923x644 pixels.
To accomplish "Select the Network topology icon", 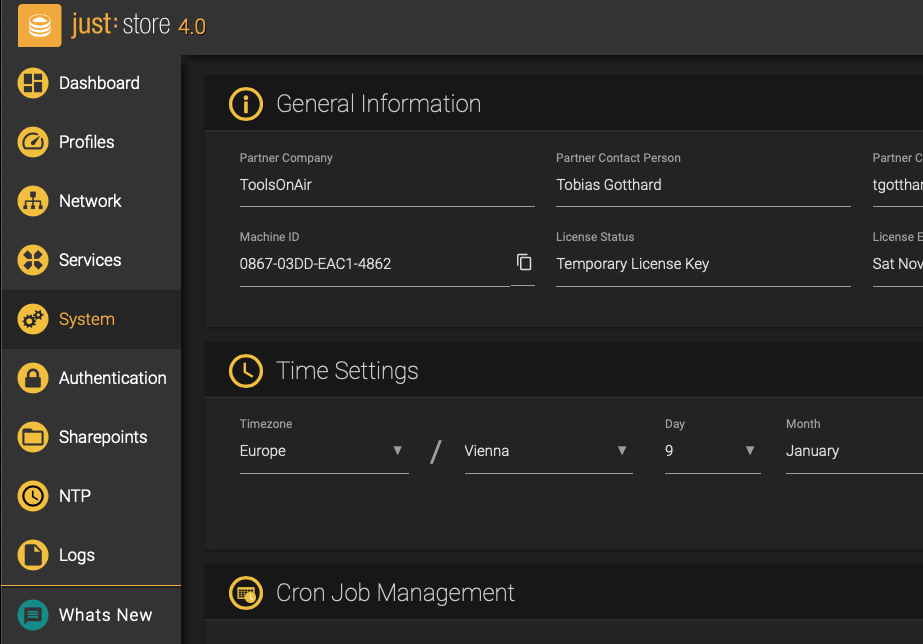I will [33, 201].
